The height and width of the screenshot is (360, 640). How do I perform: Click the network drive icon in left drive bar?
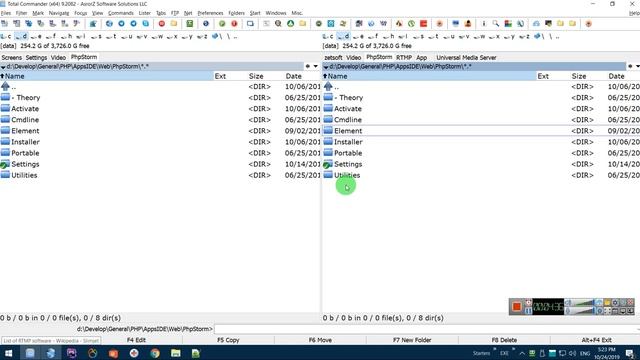(x=216, y=36)
